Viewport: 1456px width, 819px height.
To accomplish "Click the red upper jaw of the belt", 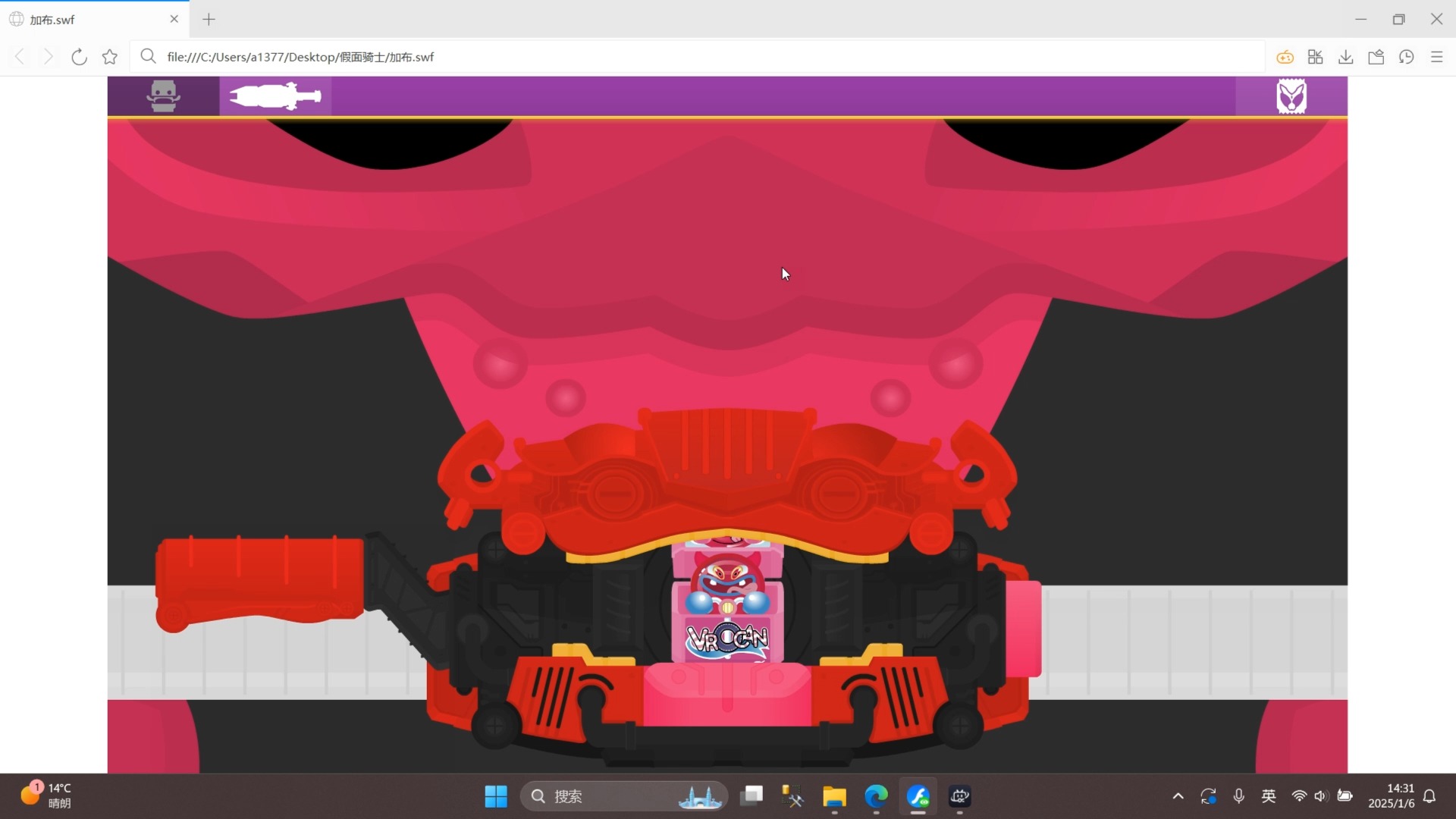I will click(727, 485).
